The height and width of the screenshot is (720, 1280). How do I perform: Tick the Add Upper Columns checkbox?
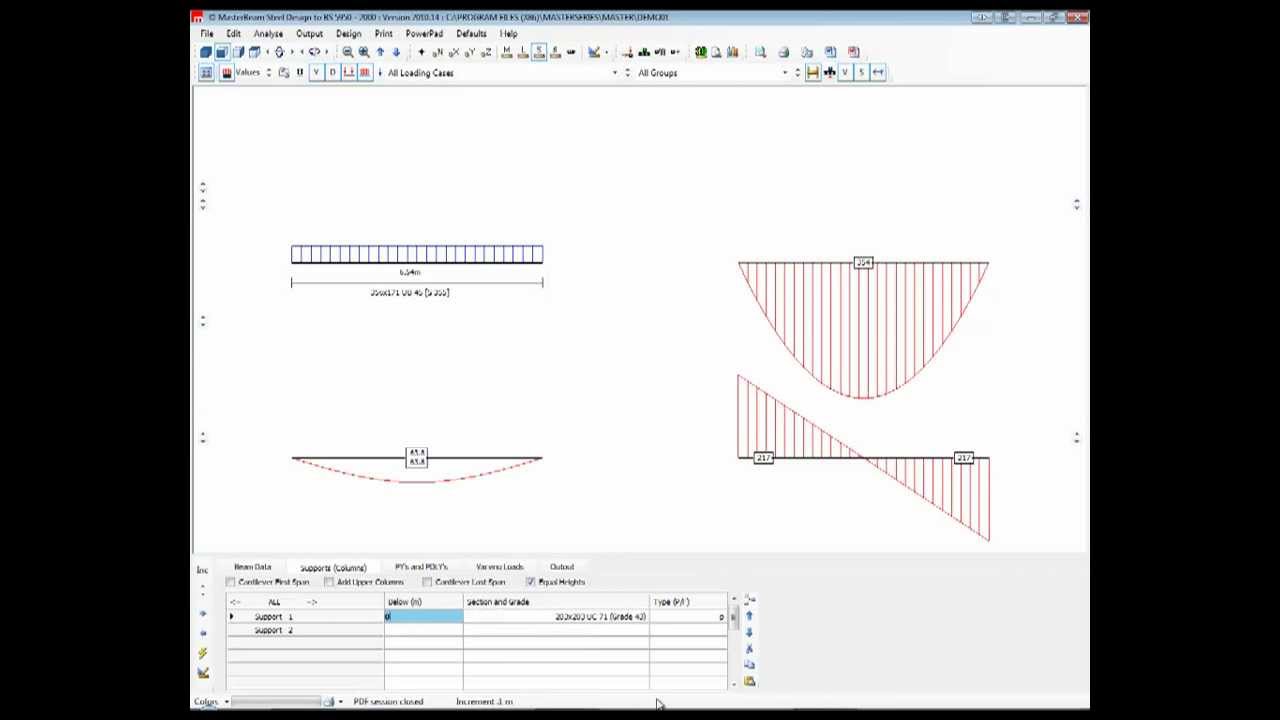[x=329, y=582]
